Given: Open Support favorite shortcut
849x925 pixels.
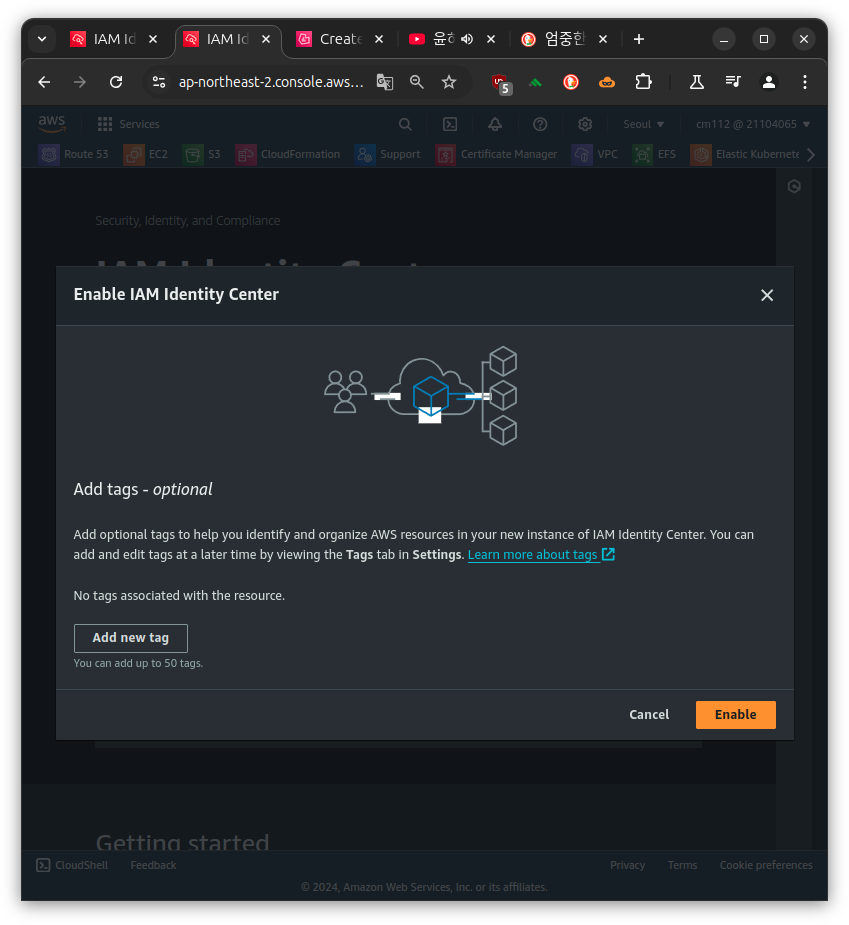Looking at the screenshot, I should click(x=388, y=155).
